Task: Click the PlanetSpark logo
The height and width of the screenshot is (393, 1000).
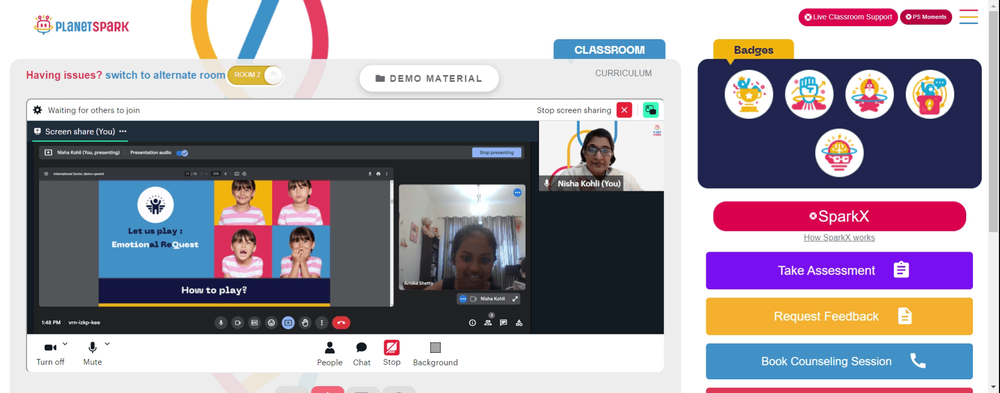Action: [82, 26]
